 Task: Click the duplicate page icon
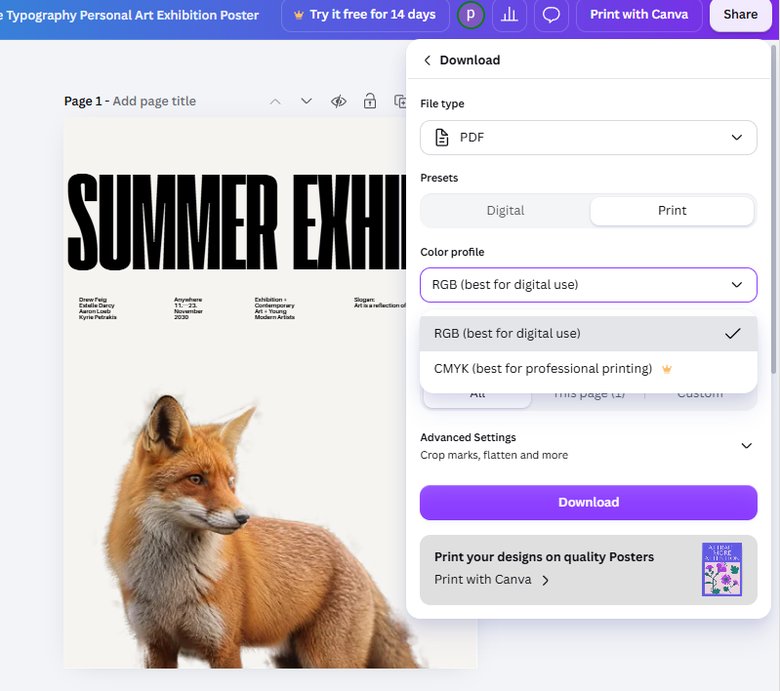click(400, 101)
